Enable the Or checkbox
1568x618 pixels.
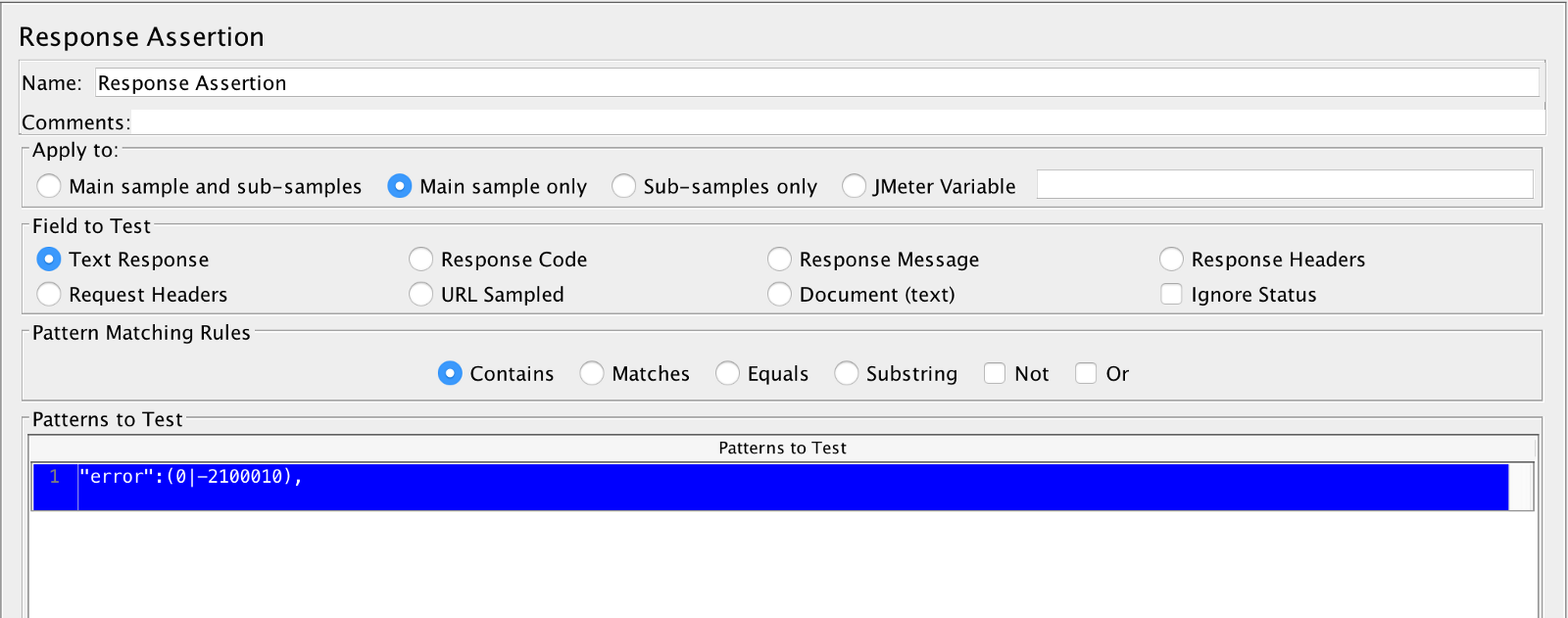point(1086,373)
